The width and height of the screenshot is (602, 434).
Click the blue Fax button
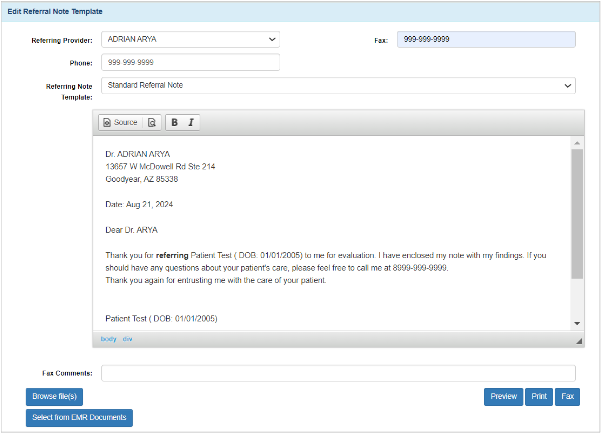[x=567, y=397]
